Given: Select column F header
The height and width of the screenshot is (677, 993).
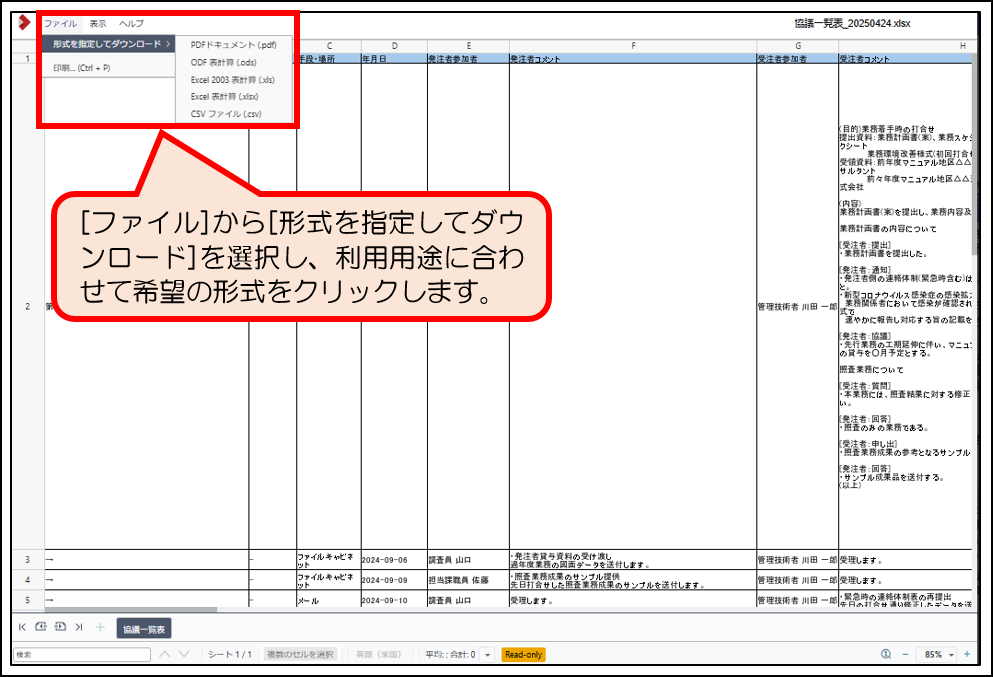Looking at the screenshot, I should [633, 46].
